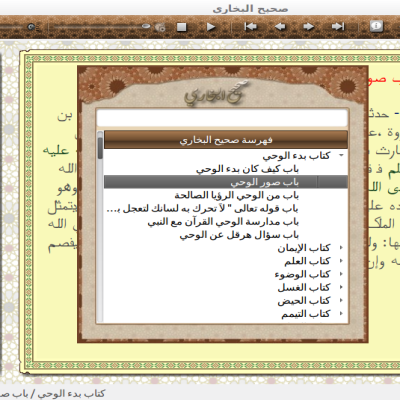
Task: Select the كتاب الحيض book title
Action: pos(304,301)
